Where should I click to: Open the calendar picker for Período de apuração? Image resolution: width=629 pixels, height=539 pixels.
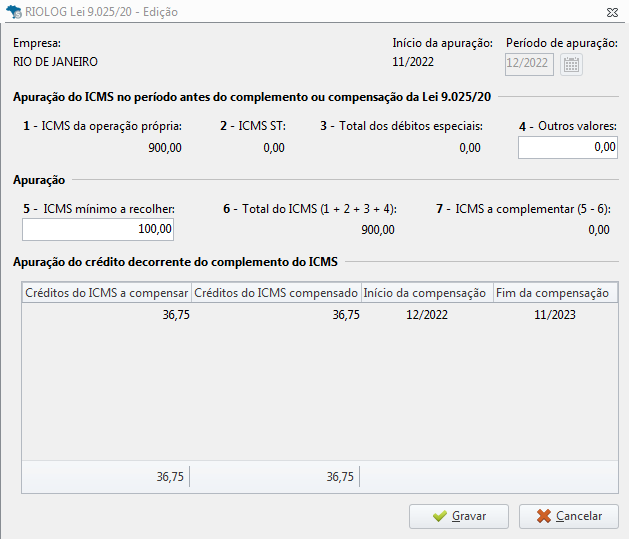[x=571, y=64]
